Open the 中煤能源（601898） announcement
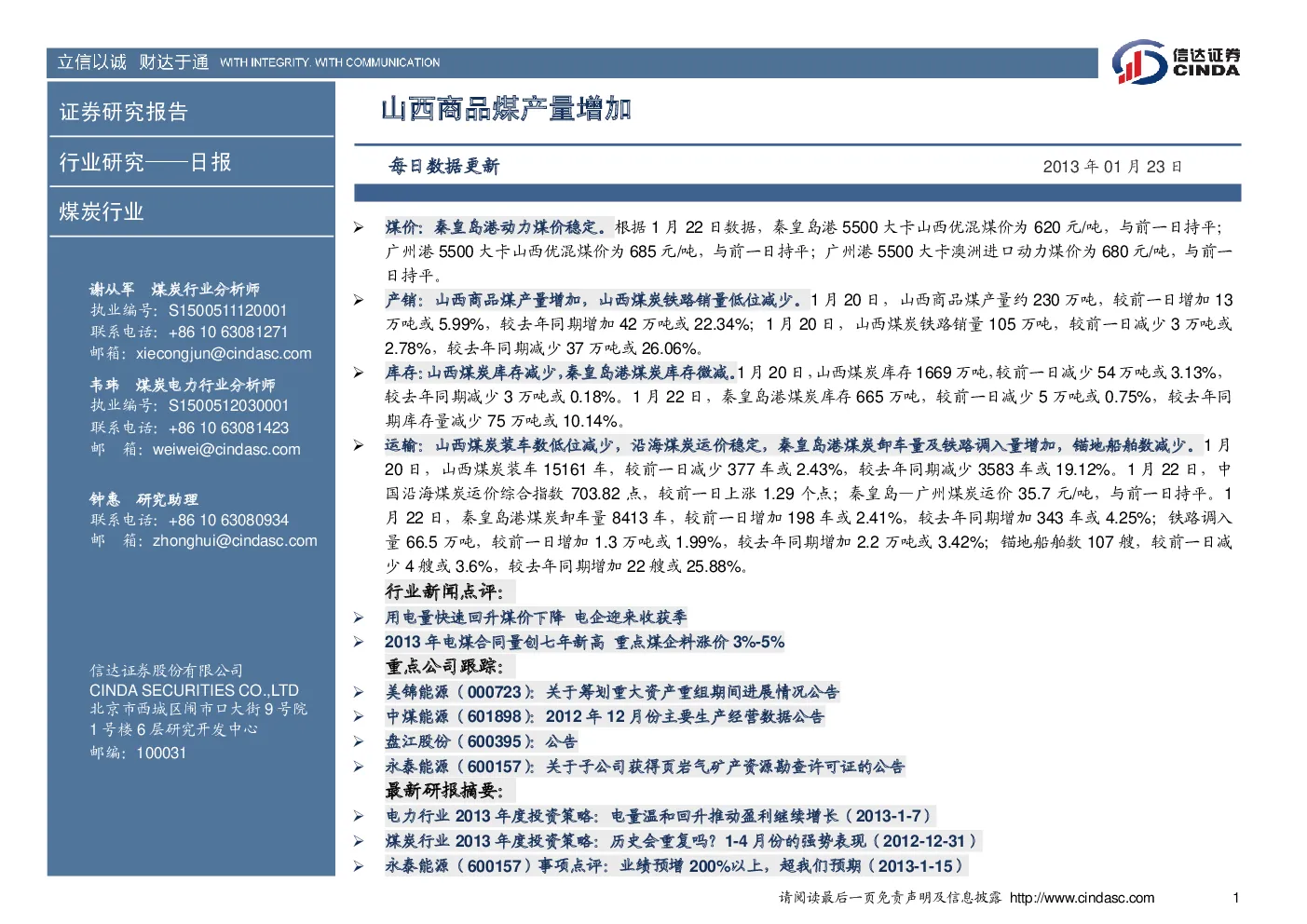 pos(605,716)
